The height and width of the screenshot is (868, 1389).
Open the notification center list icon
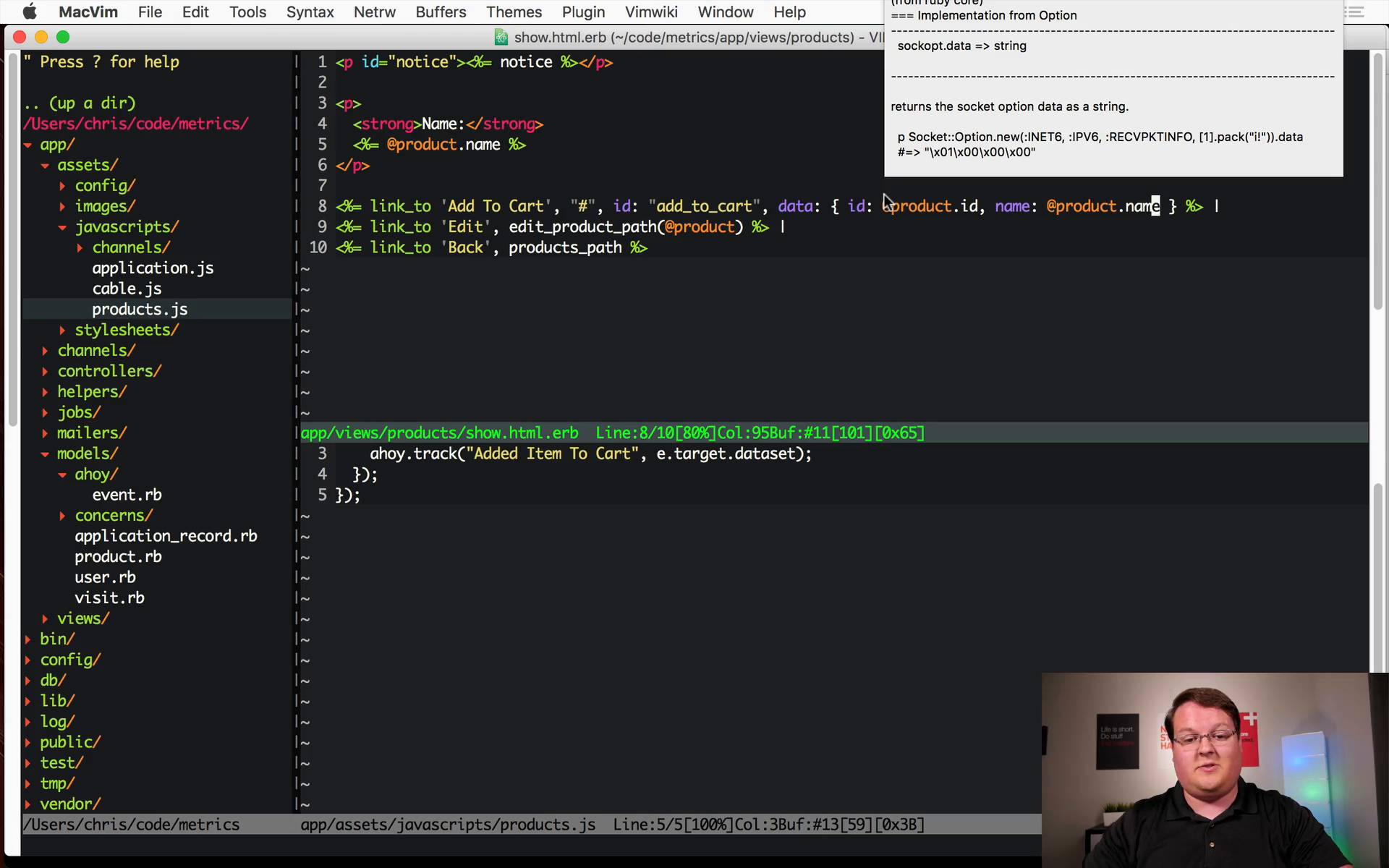pyautogui.click(x=1354, y=12)
